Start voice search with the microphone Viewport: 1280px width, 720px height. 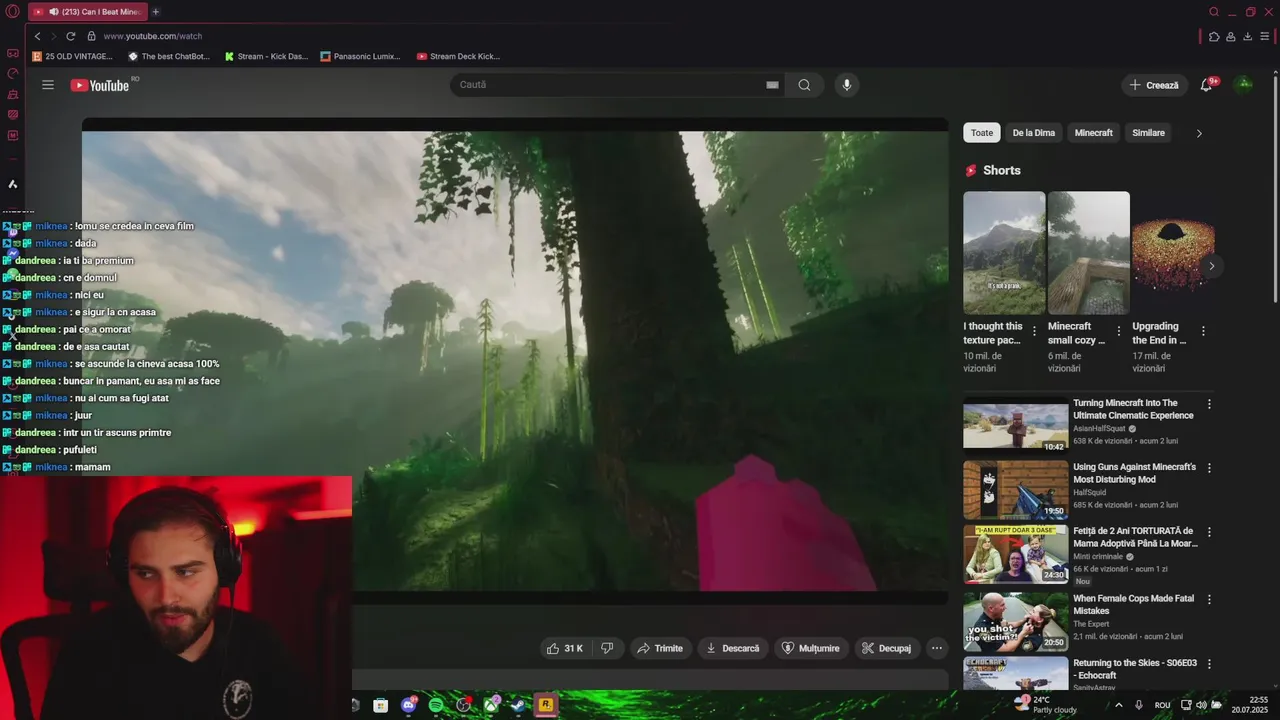pos(847,85)
